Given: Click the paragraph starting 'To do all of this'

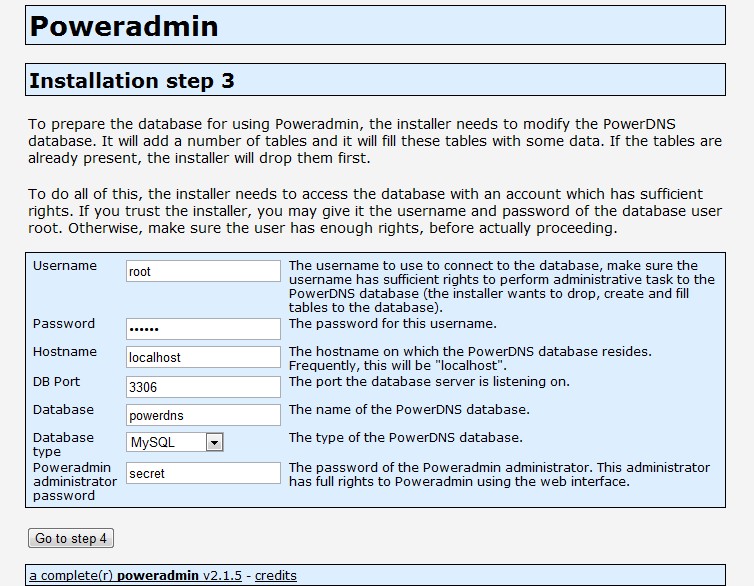Looking at the screenshot, I should (375, 211).
